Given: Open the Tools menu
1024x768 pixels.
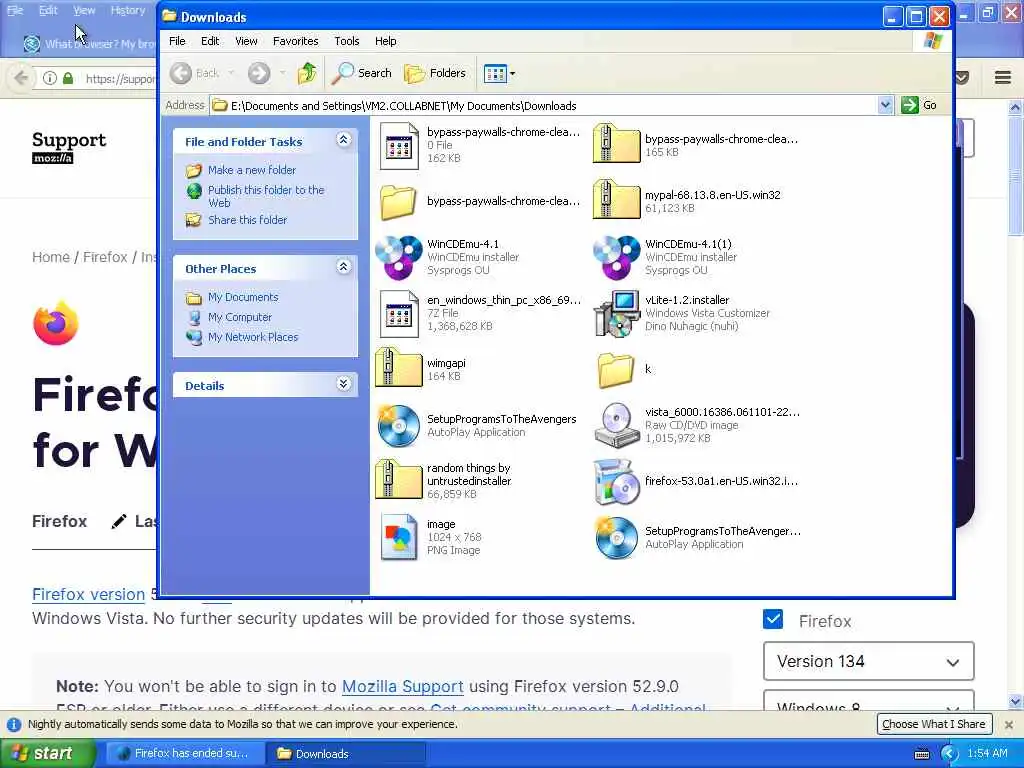Looking at the screenshot, I should [x=347, y=41].
